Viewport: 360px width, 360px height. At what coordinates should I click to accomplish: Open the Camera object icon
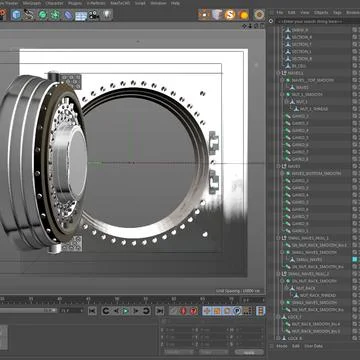pyautogui.click(x=94, y=15)
